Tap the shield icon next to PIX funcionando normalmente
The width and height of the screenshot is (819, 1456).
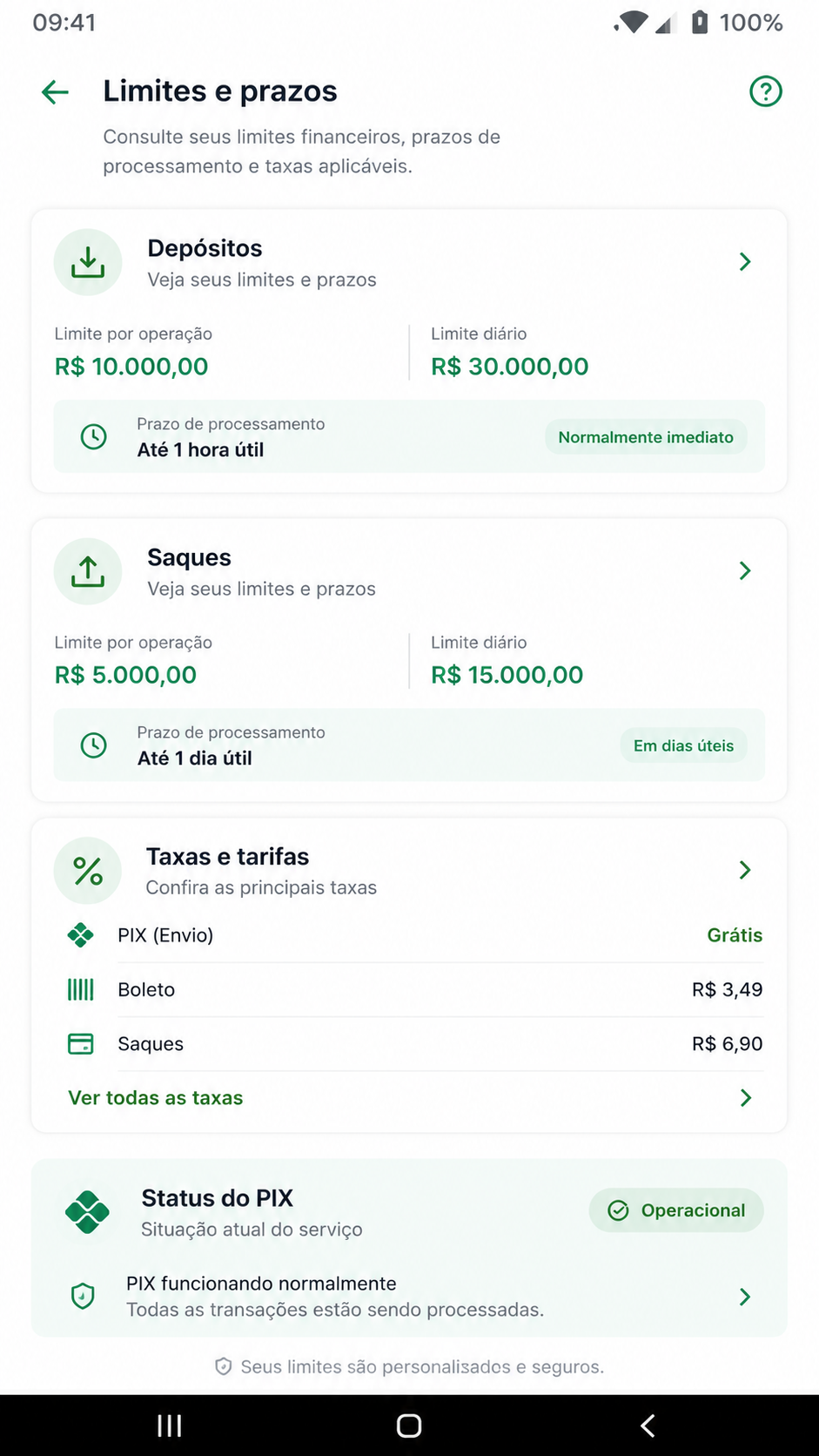[x=83, y=1297]
